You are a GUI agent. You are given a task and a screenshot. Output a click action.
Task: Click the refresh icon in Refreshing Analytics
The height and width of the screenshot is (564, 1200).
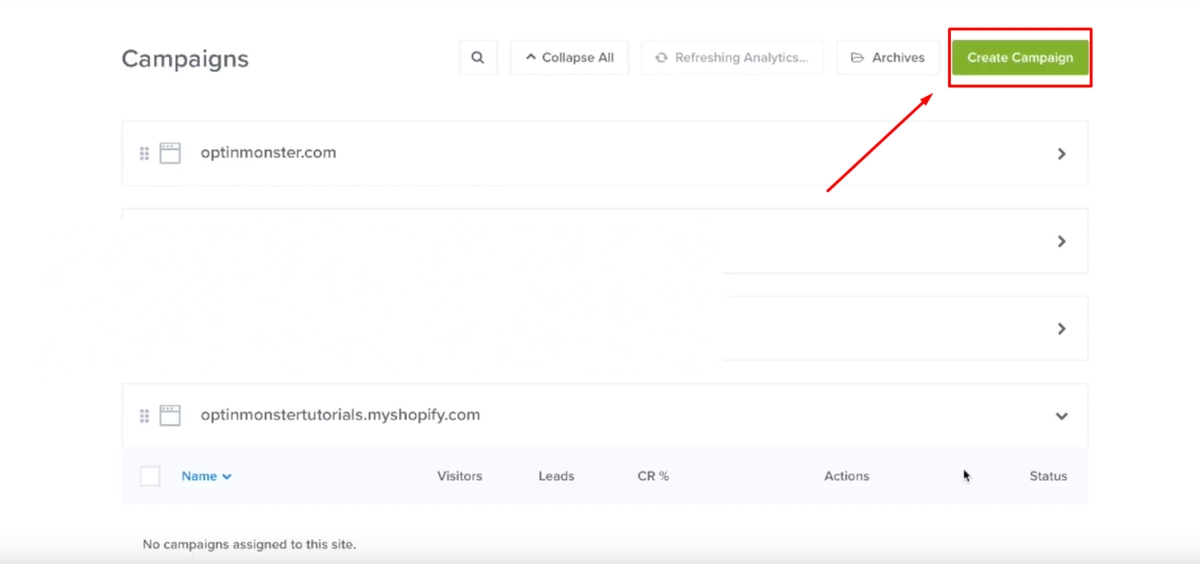click(661, 58)
